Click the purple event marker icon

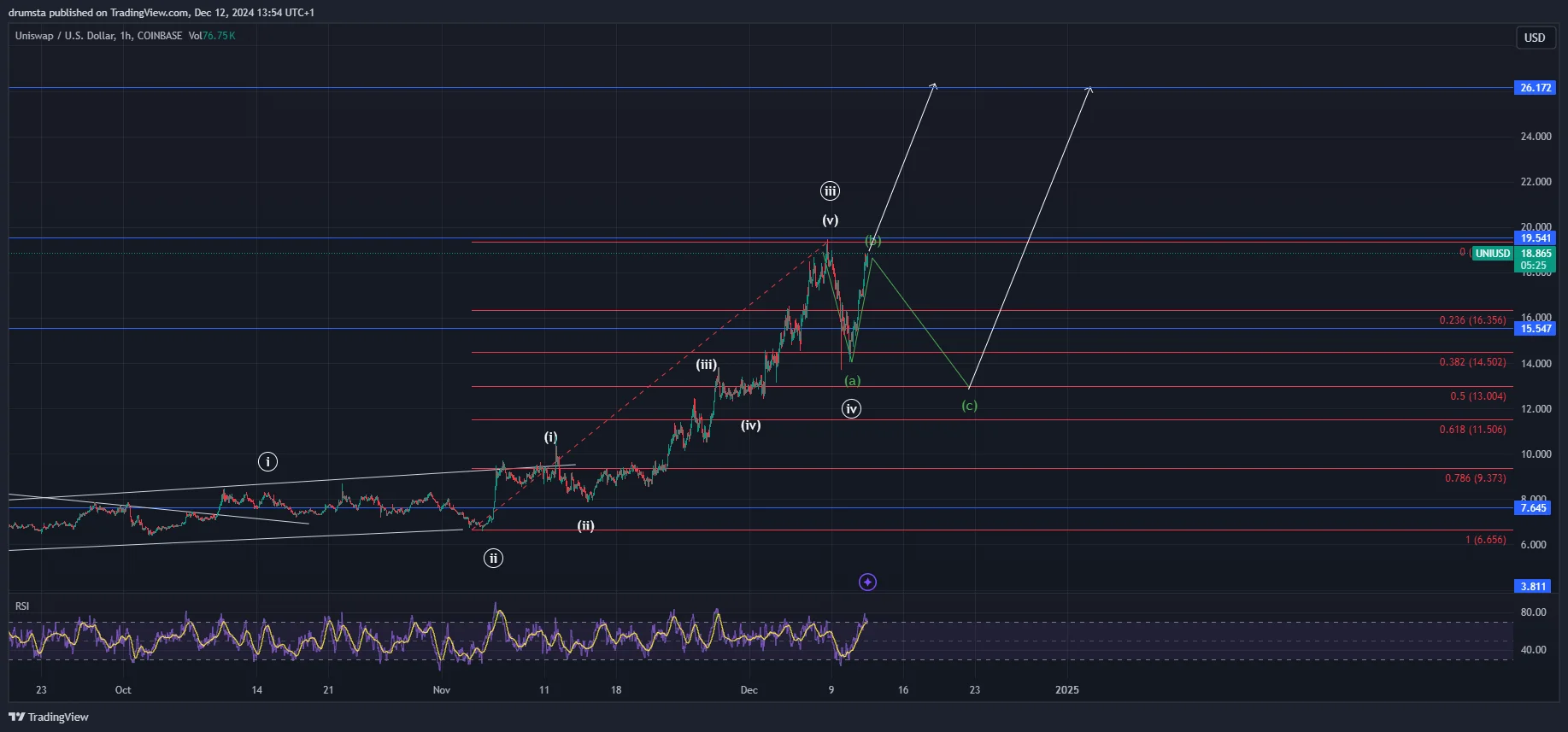(x=867, y=582)
